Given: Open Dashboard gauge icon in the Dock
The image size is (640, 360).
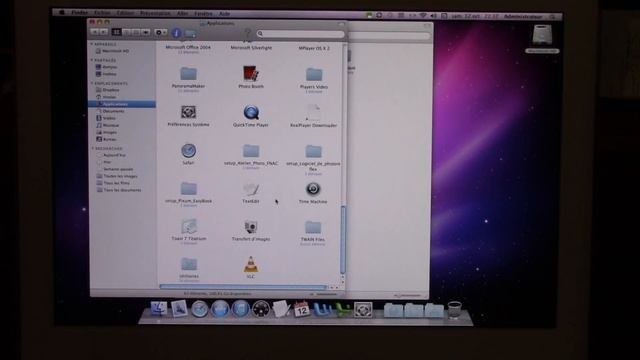Looking at the screenshot, I should [261, 309].
